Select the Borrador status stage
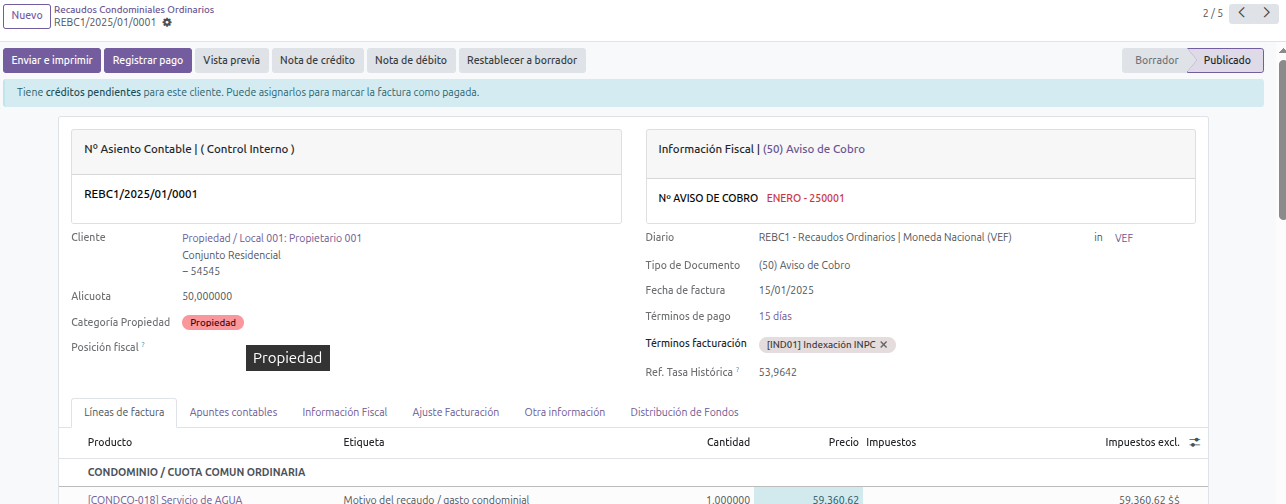 click(x=1156, y=60)
